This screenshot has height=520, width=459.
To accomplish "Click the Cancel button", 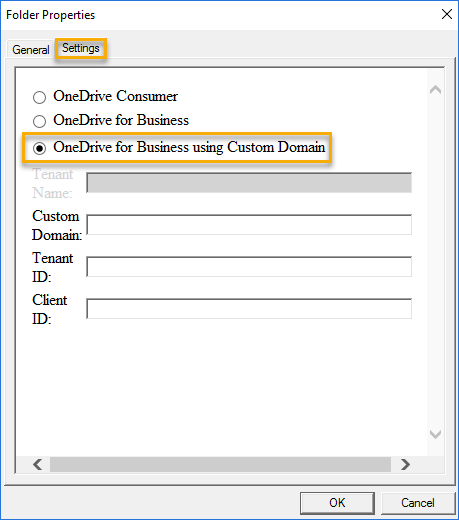I will coord(418,503).
